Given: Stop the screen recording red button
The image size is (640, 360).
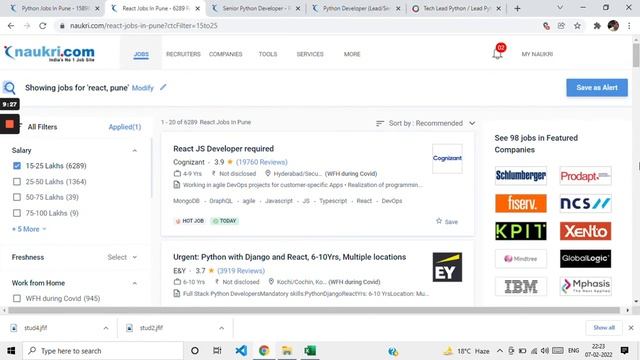Looking at the screenshot, I should point(9,124).
